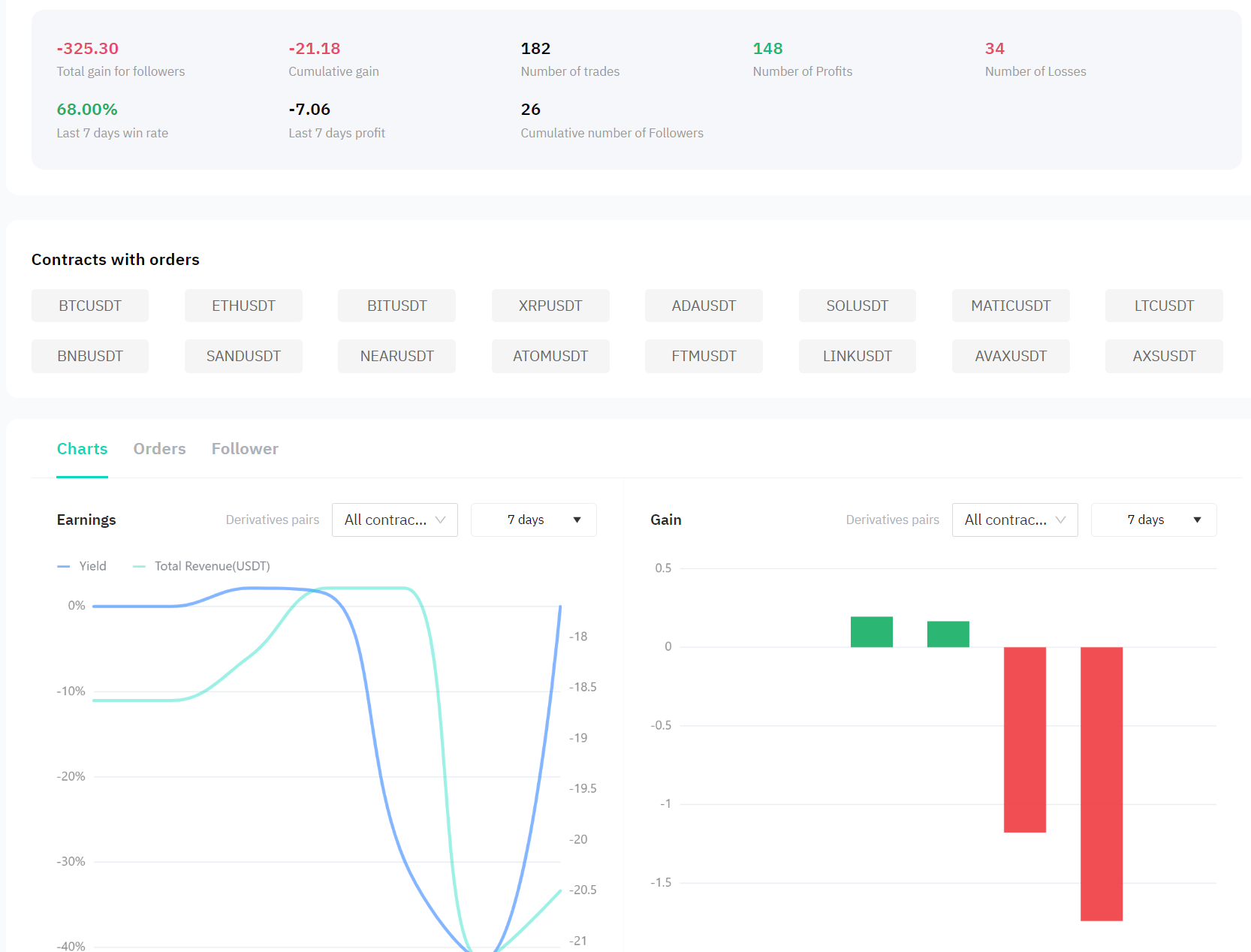1251x952 pixels.
Task: Click the 68.00% win rate value
Action: (x=87, y=110)
